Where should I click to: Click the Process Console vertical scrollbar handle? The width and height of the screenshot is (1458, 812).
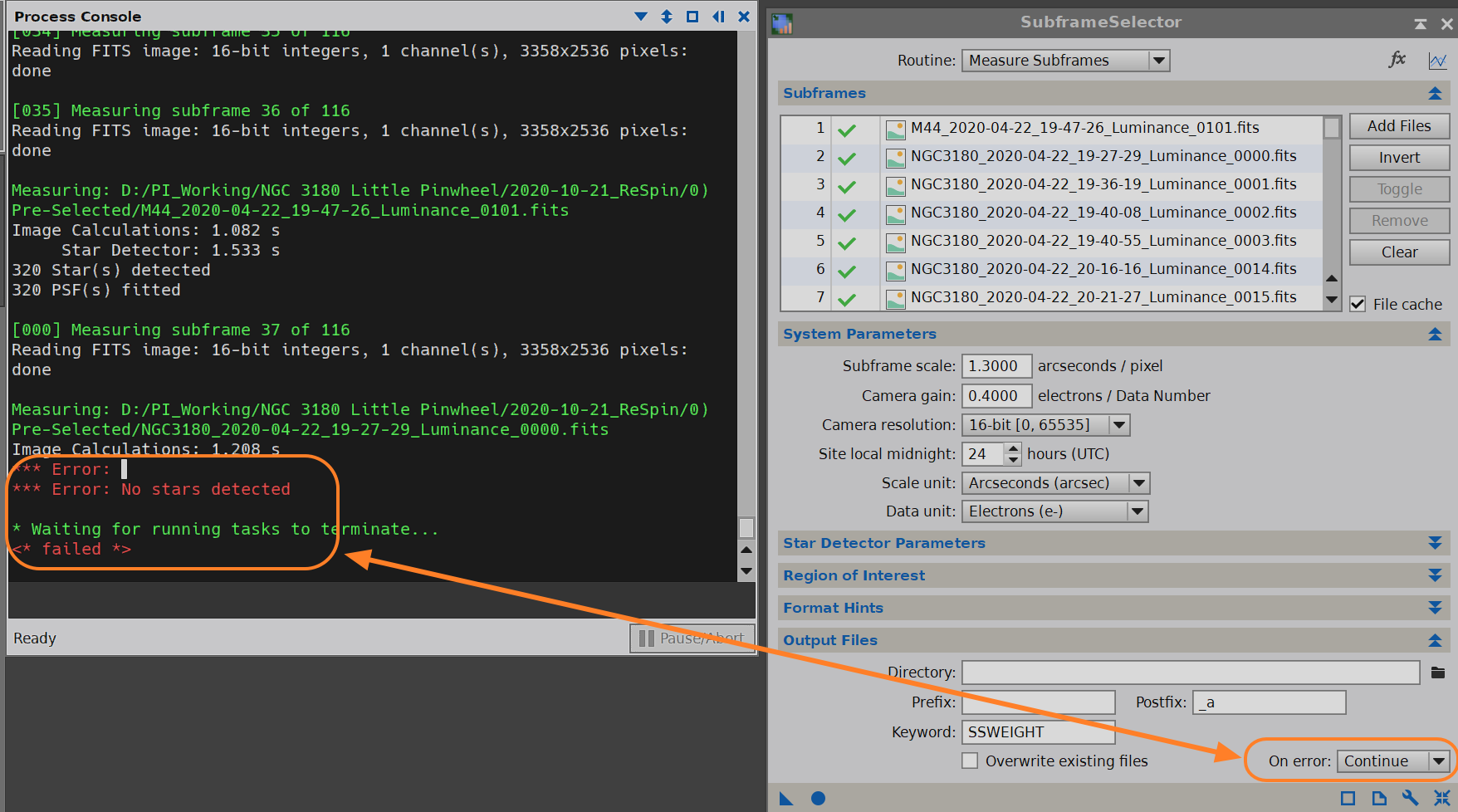click(x=746, y=528)
